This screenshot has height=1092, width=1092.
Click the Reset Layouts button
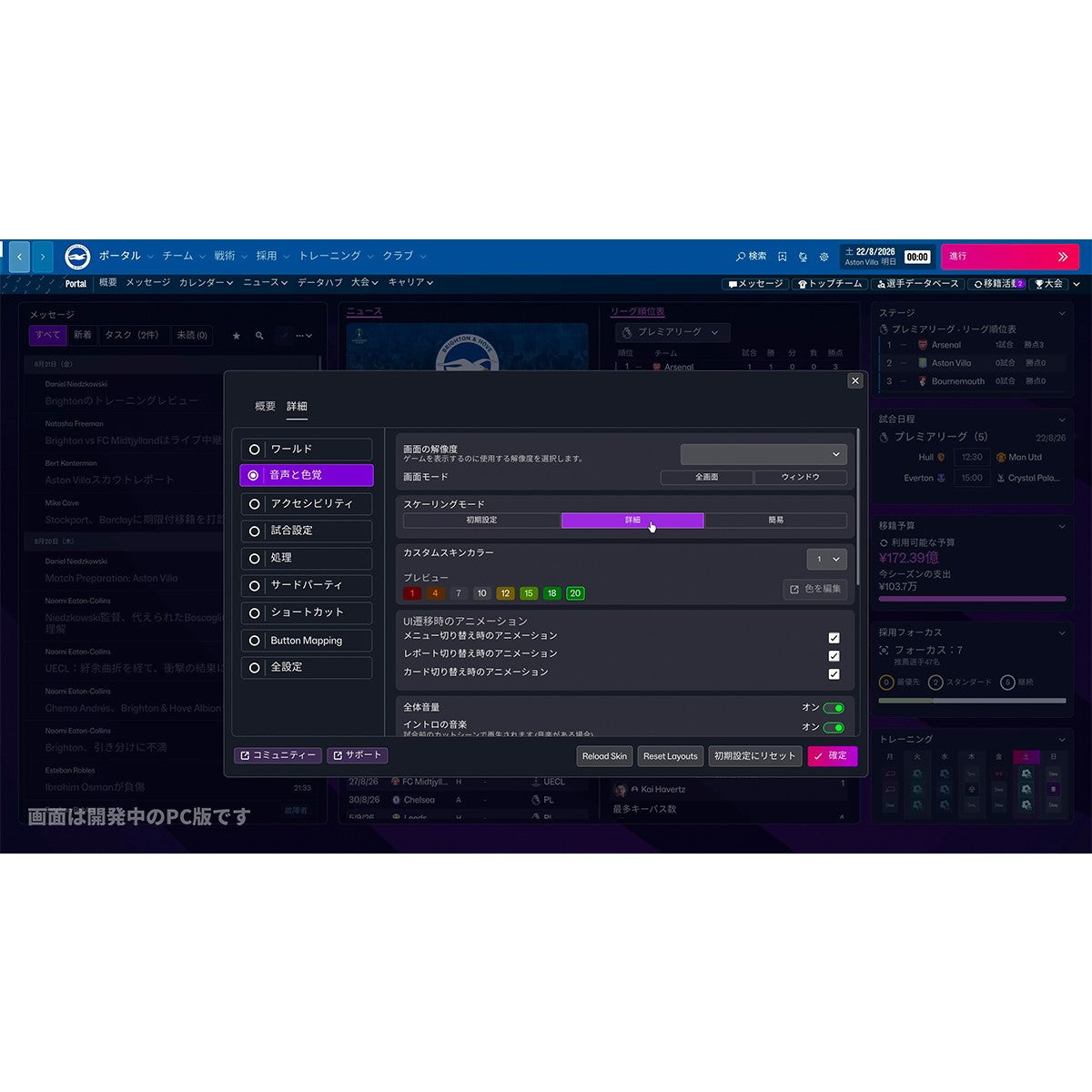[671, 756]
